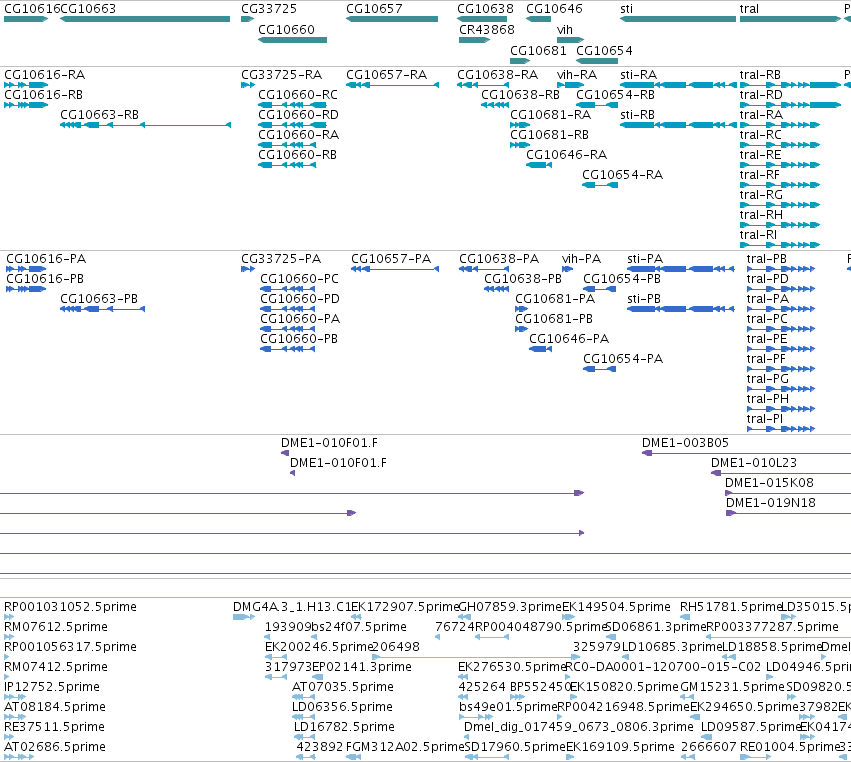Select CR43868 gene label
Screen dimensions: 851x762
click(487, 29)
